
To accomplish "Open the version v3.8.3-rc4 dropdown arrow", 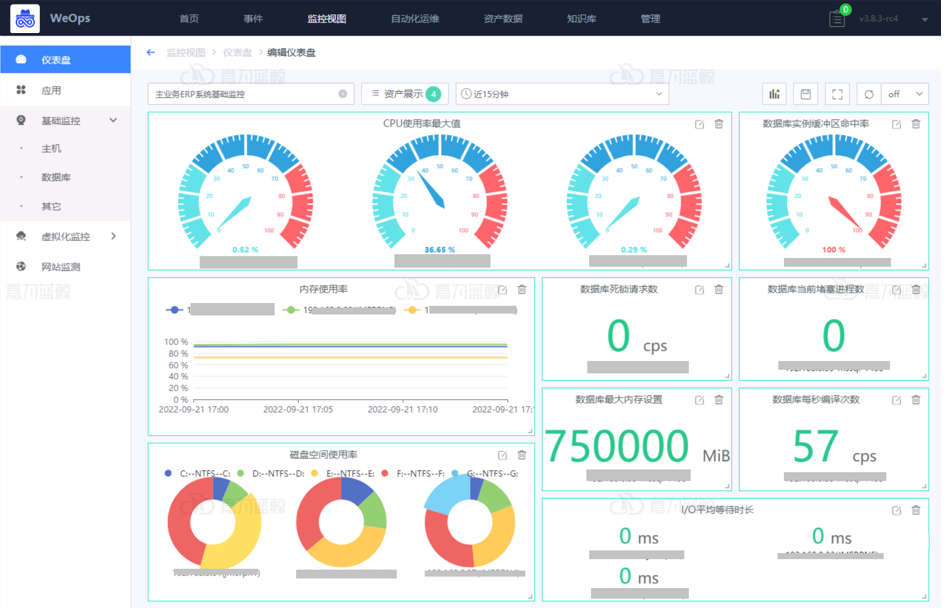I will tap(925, 19).
